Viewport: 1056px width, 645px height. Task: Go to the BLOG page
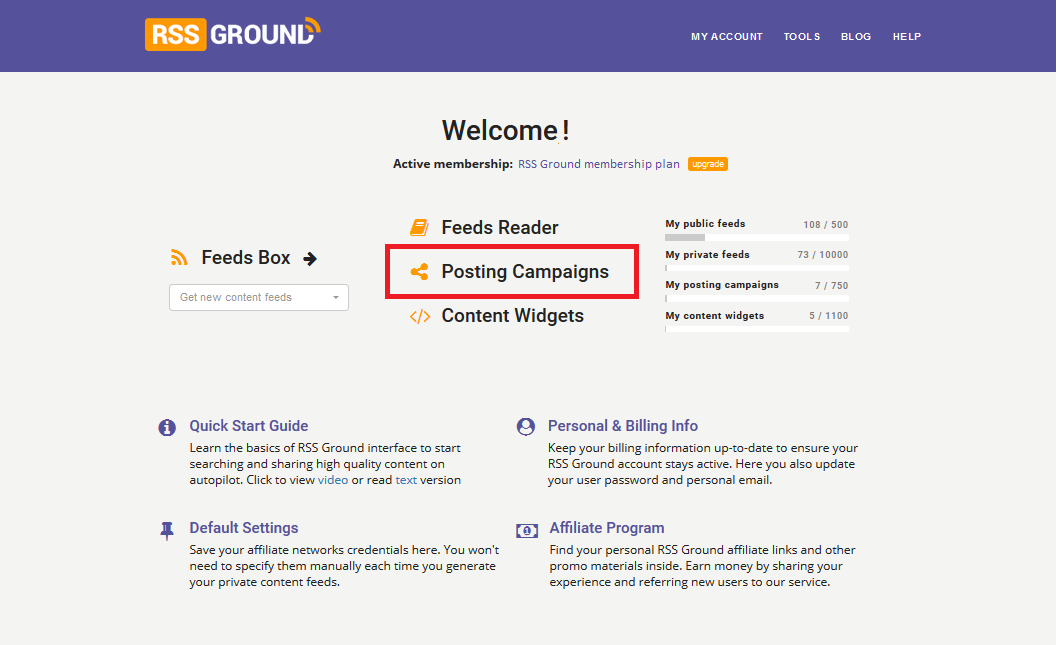856,36
